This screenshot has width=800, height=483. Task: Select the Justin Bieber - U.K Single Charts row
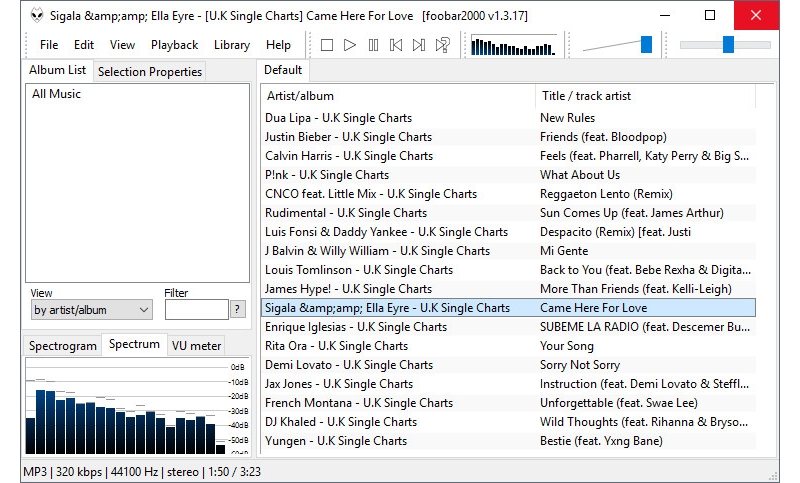pyautogui.click(x=509, y=137)
